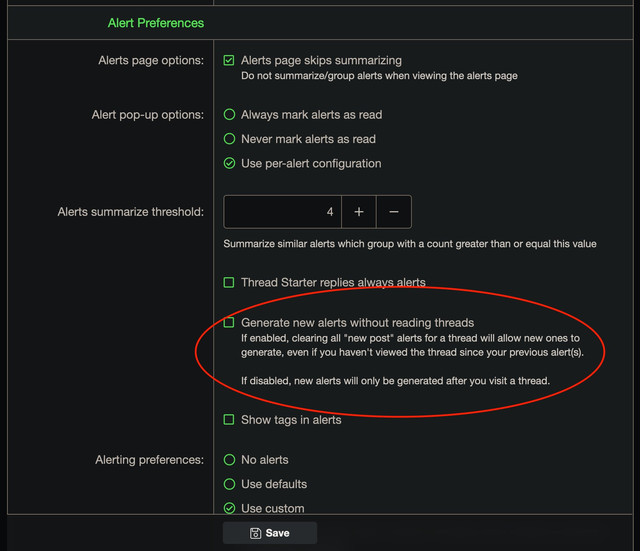Click the Alerts page options label
Image resolution: width=640 pixels, height=551 pixels.
coord(151,60)
